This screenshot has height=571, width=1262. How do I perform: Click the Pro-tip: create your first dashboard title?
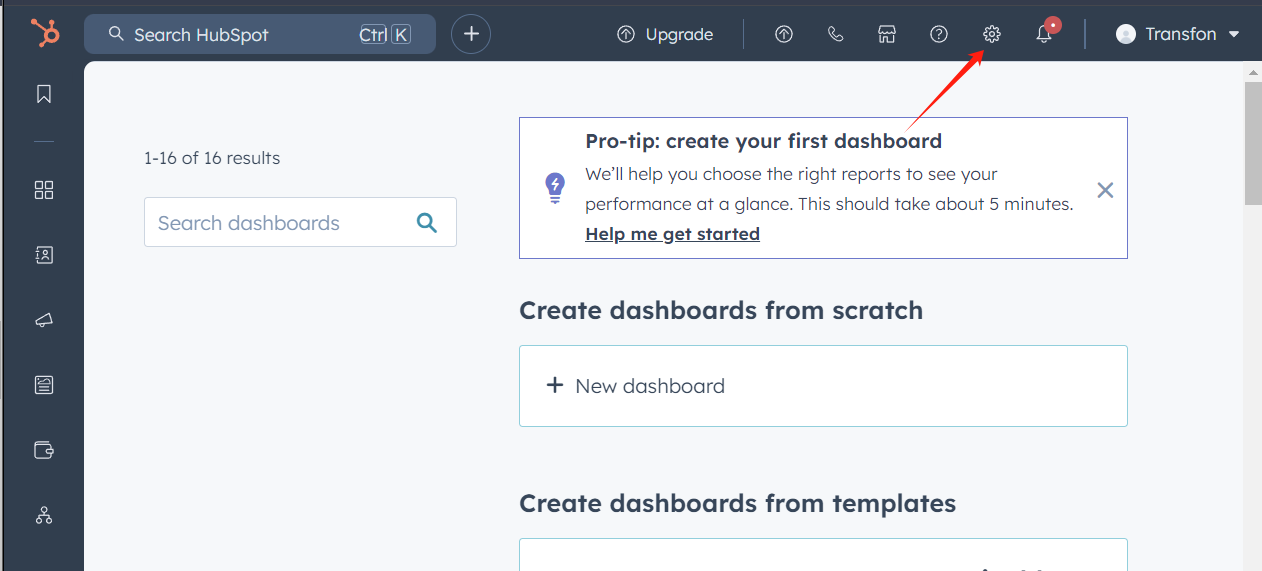764,141
